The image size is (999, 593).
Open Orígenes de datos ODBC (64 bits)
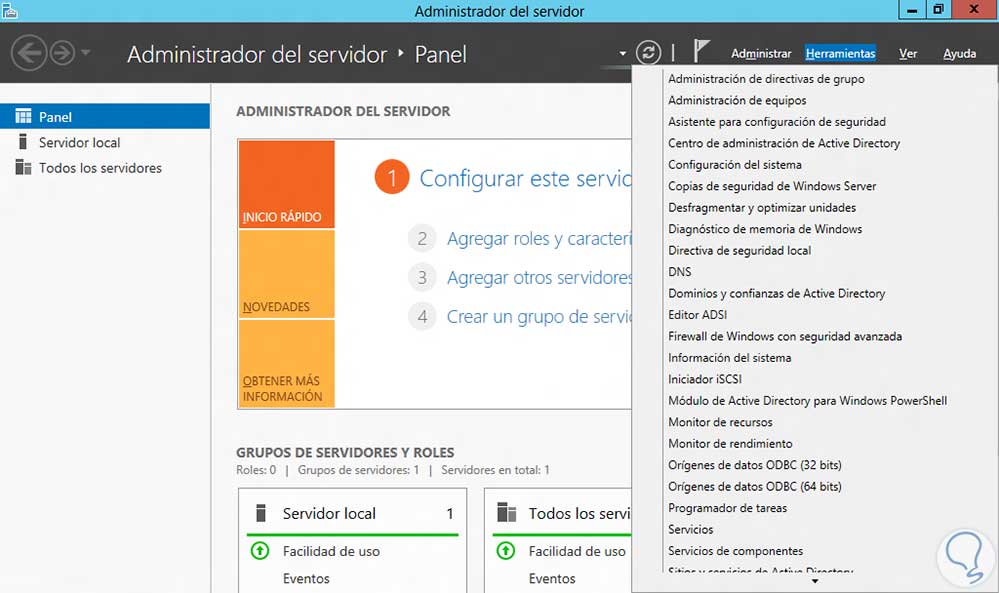[x=754, y=487]
